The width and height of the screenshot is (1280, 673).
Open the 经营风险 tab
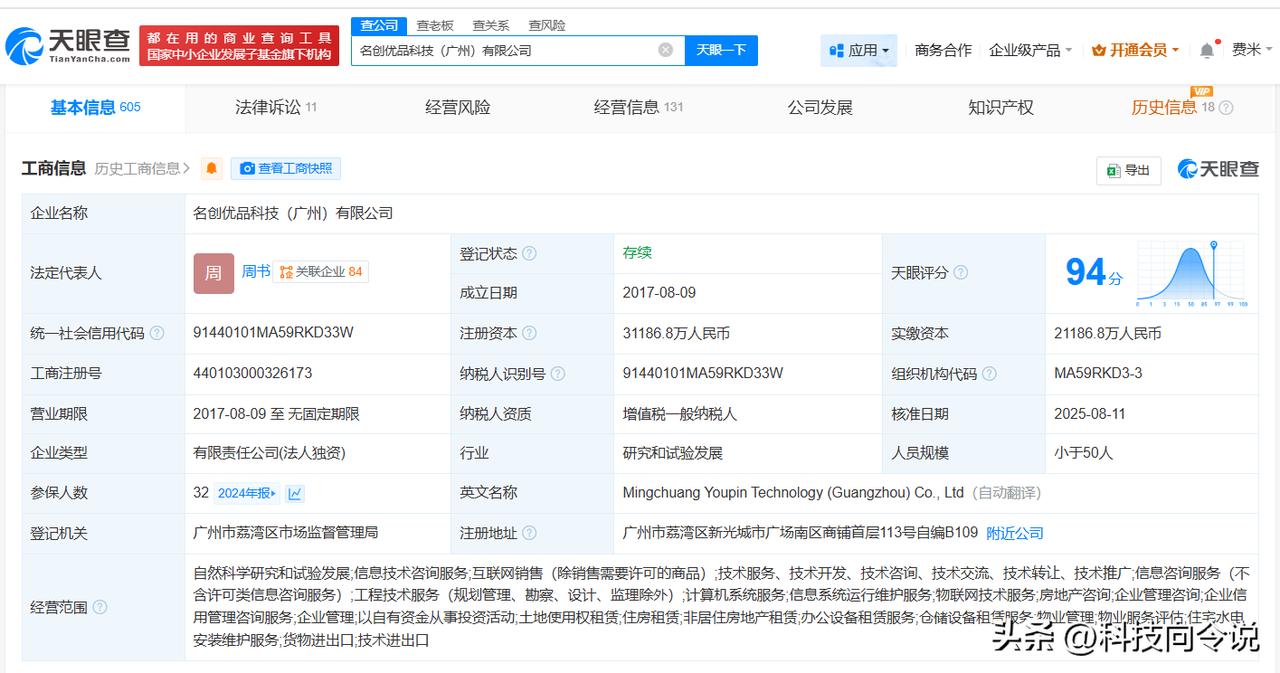458,108
